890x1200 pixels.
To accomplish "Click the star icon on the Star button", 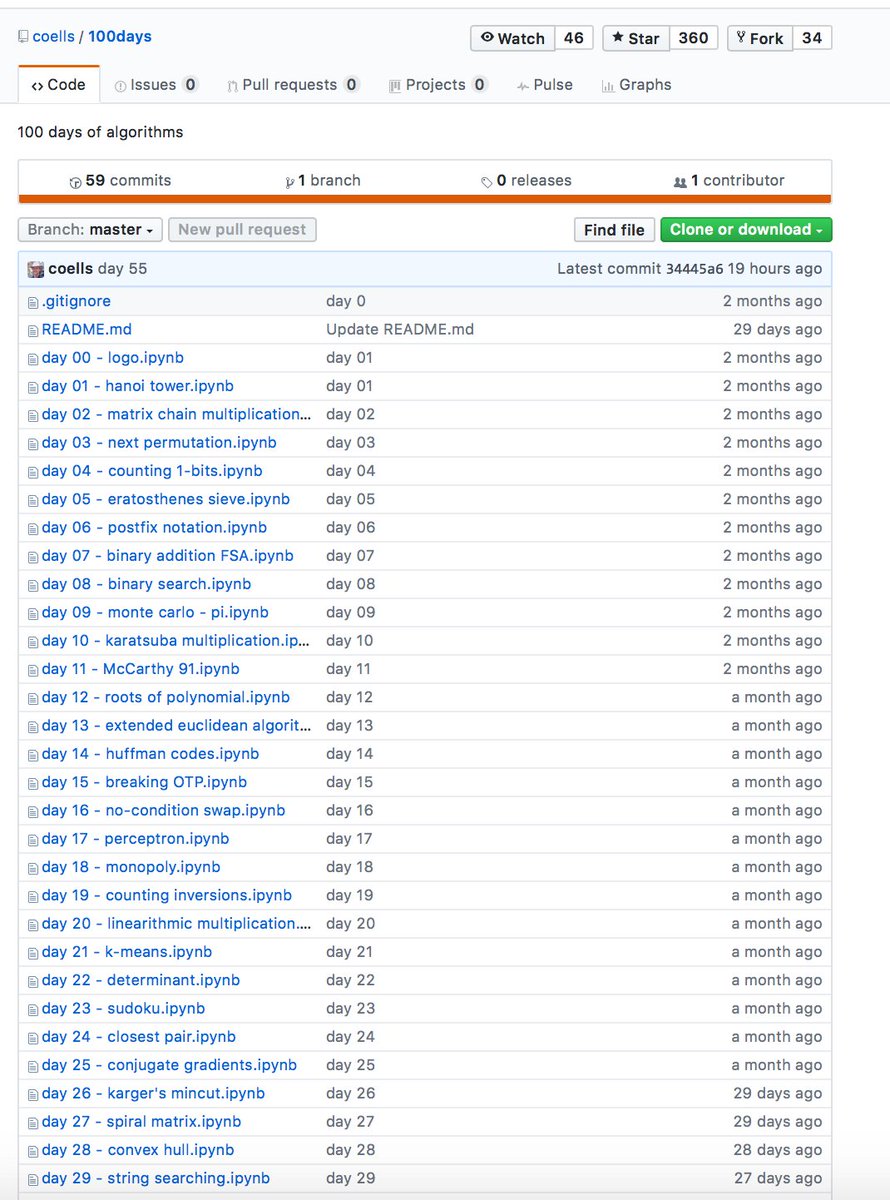I will click(617, 38).
